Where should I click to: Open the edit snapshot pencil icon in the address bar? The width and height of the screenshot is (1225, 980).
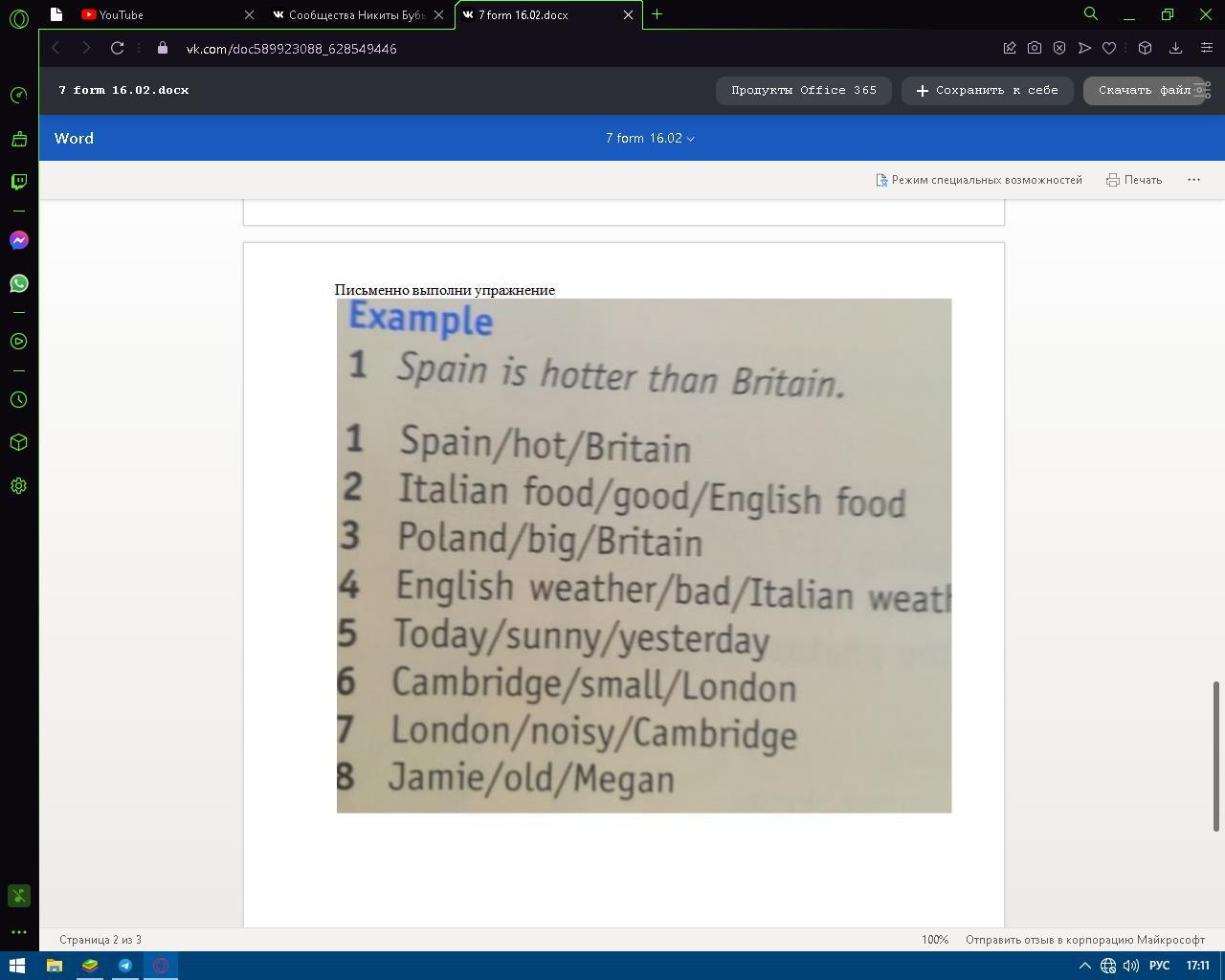click(x=1009, y=48)
